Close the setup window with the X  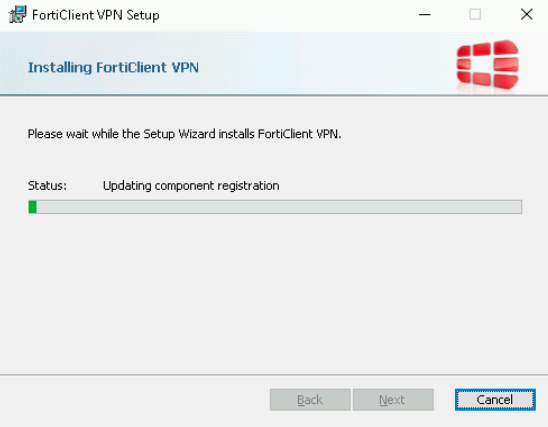point(526,15)
